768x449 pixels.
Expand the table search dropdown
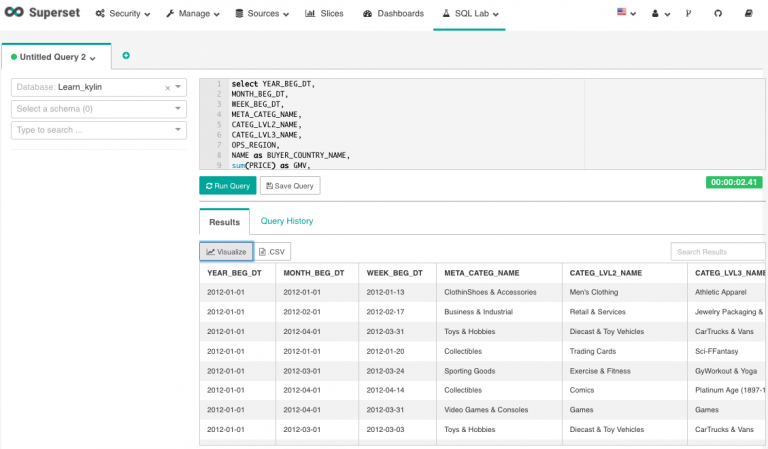pyautogui.click(x=178, y=130)
